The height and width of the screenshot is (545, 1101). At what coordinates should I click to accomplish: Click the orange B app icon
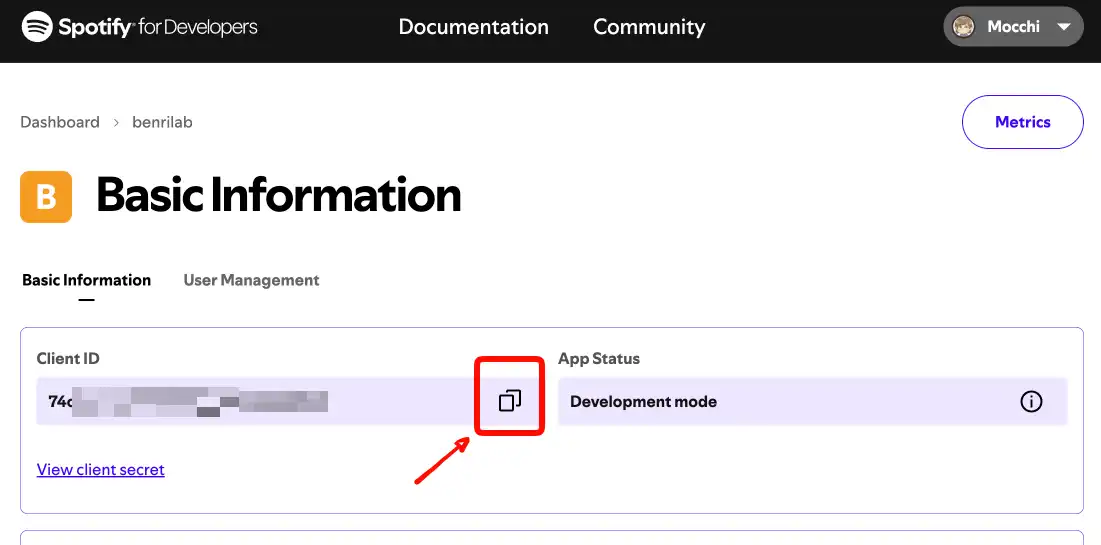(46, 197)
